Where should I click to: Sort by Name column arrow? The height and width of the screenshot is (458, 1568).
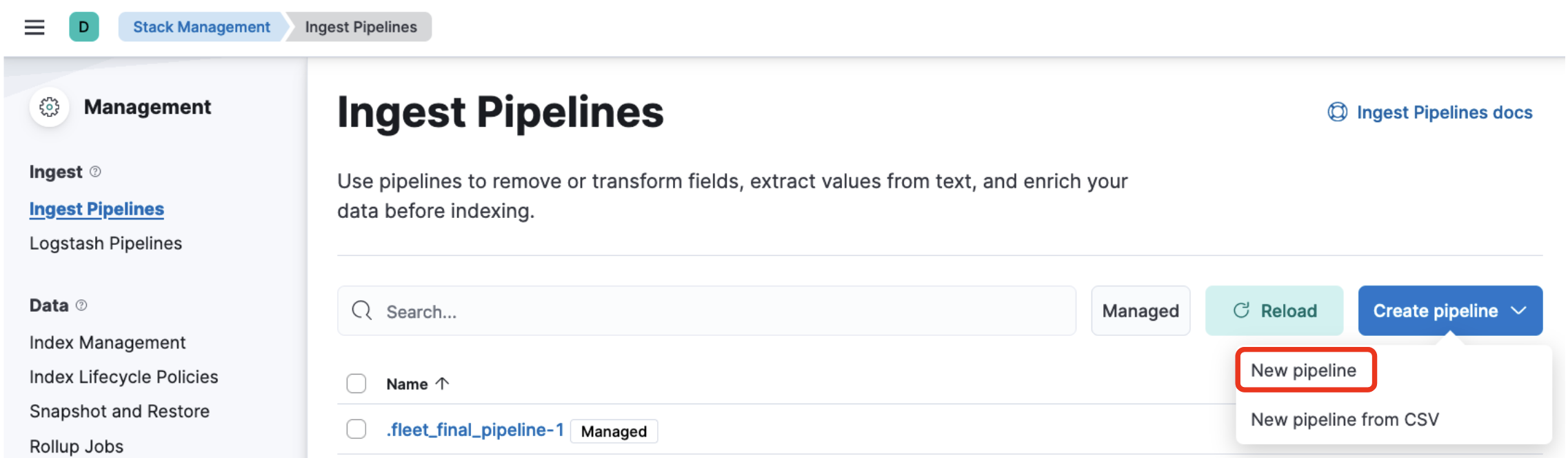(443, 384)
